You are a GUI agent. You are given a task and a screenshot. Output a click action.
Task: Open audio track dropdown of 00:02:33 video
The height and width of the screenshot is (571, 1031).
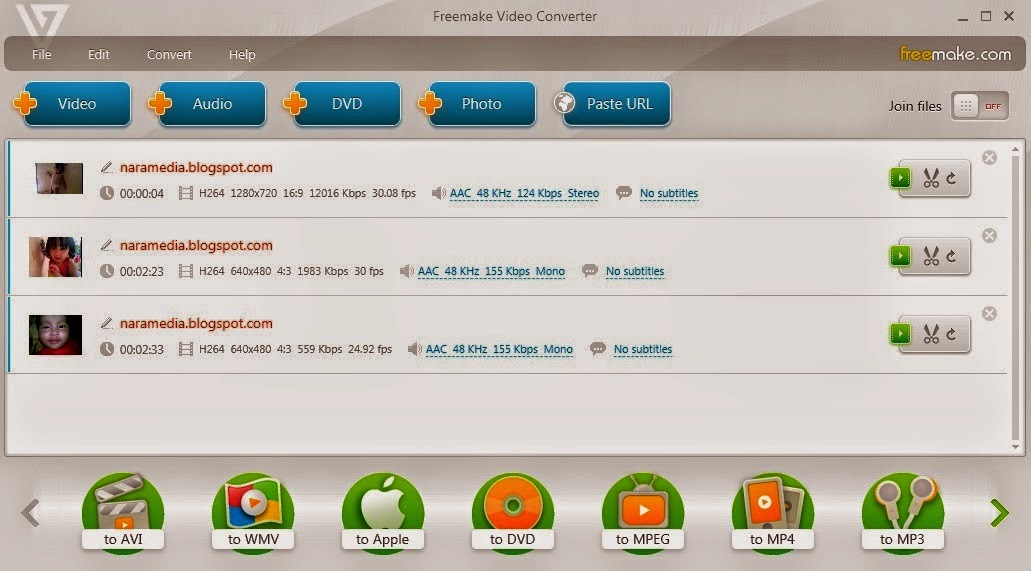pyautogui.click(x=499, y=349)
